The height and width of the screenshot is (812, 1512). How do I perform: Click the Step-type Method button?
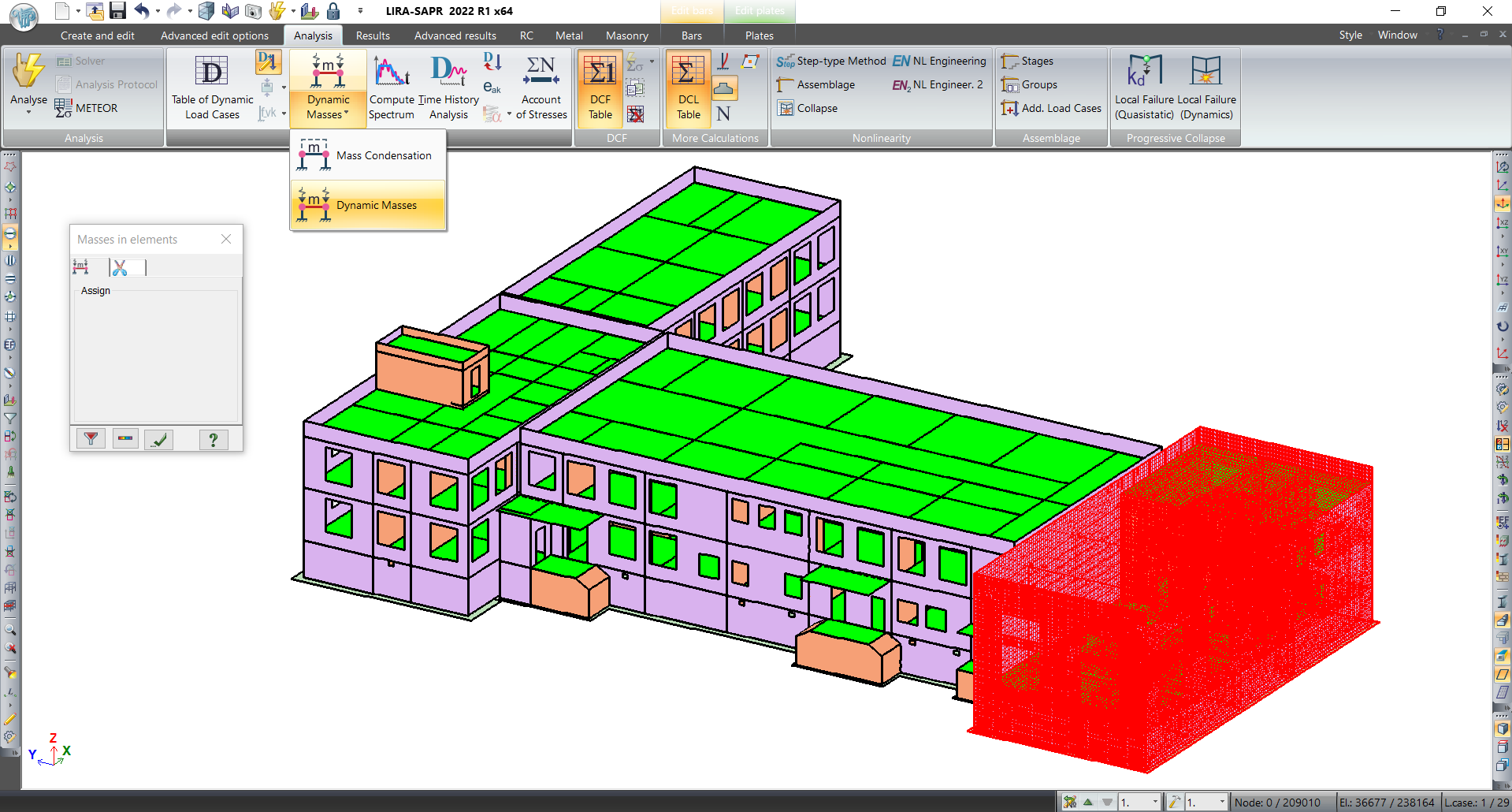(x=830, y=61)
